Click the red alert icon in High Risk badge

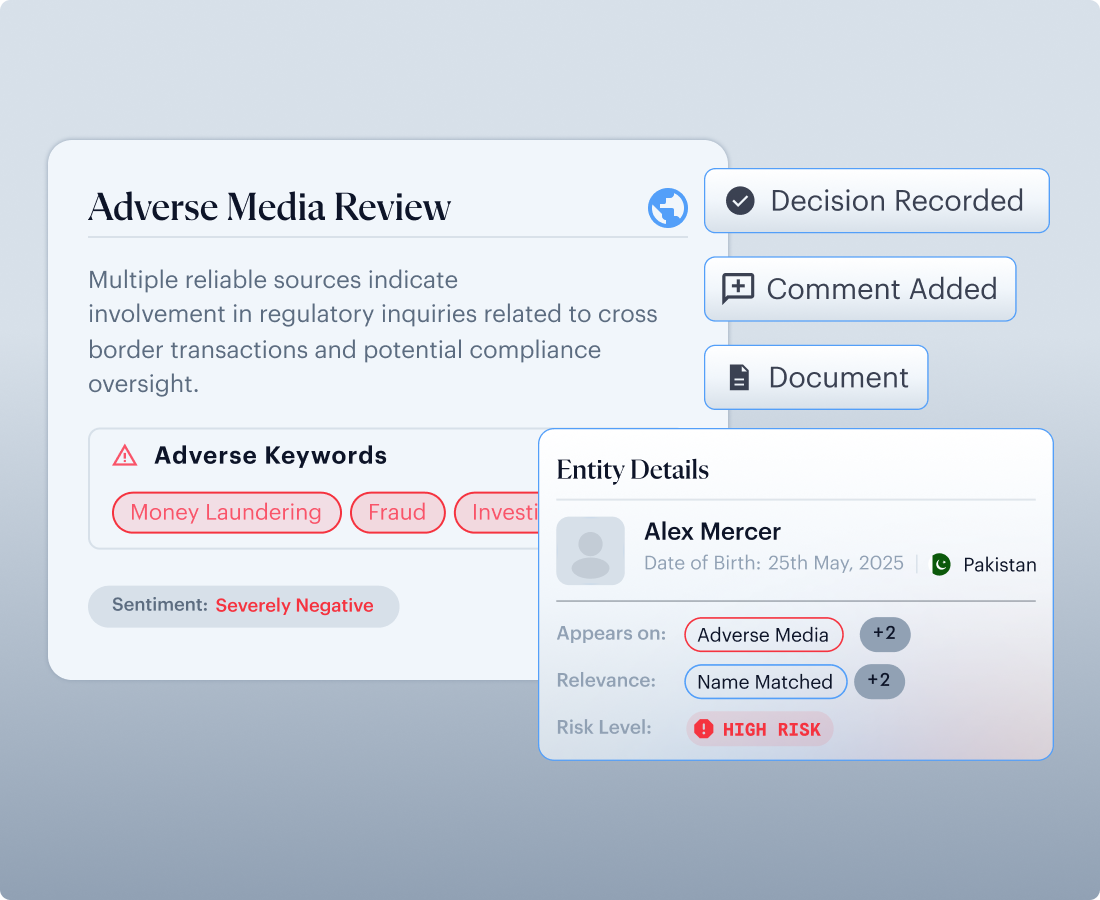coord(703,729)
